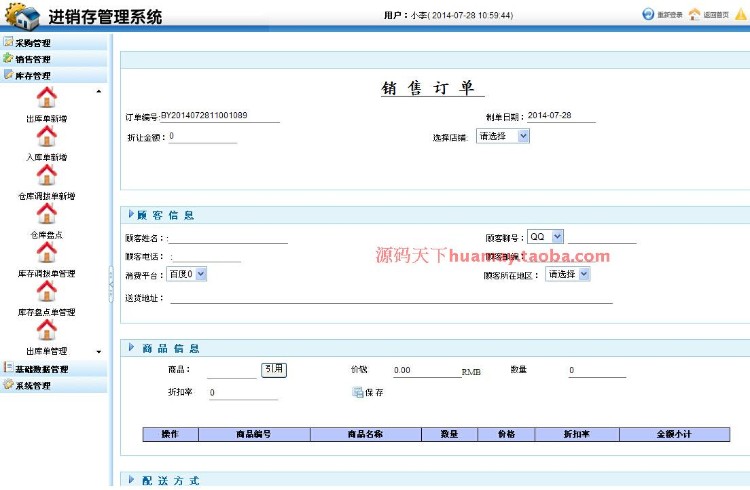This screenshot has height=490, width=750.
Task: Click the 顾客姓名 input field
Action: pos(228,238)
